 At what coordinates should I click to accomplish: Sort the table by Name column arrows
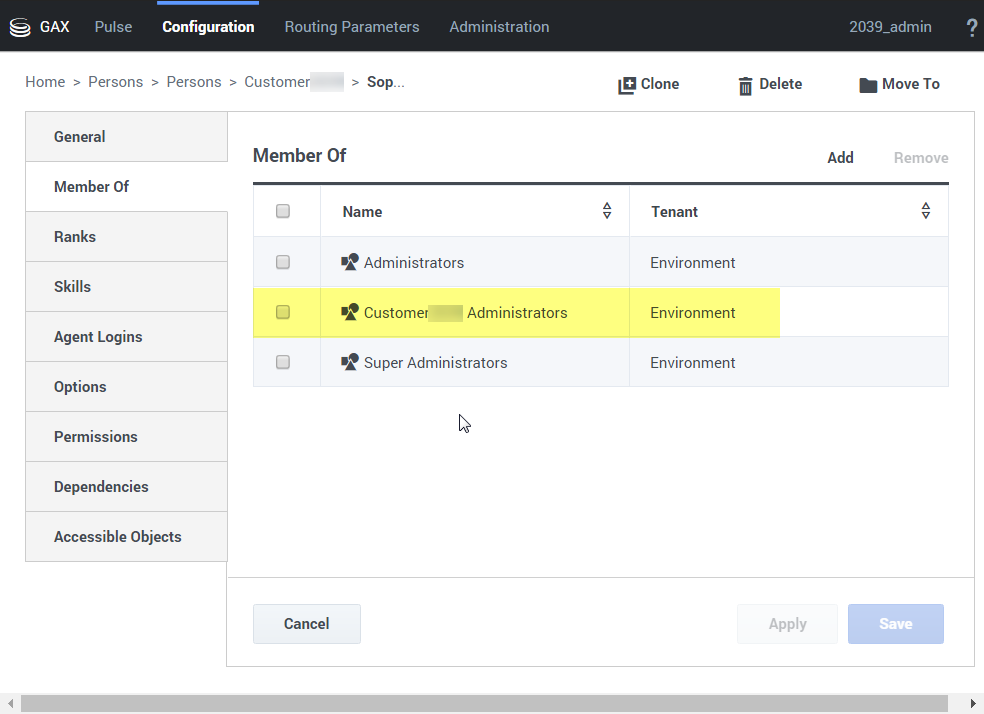tap(607, 211)
